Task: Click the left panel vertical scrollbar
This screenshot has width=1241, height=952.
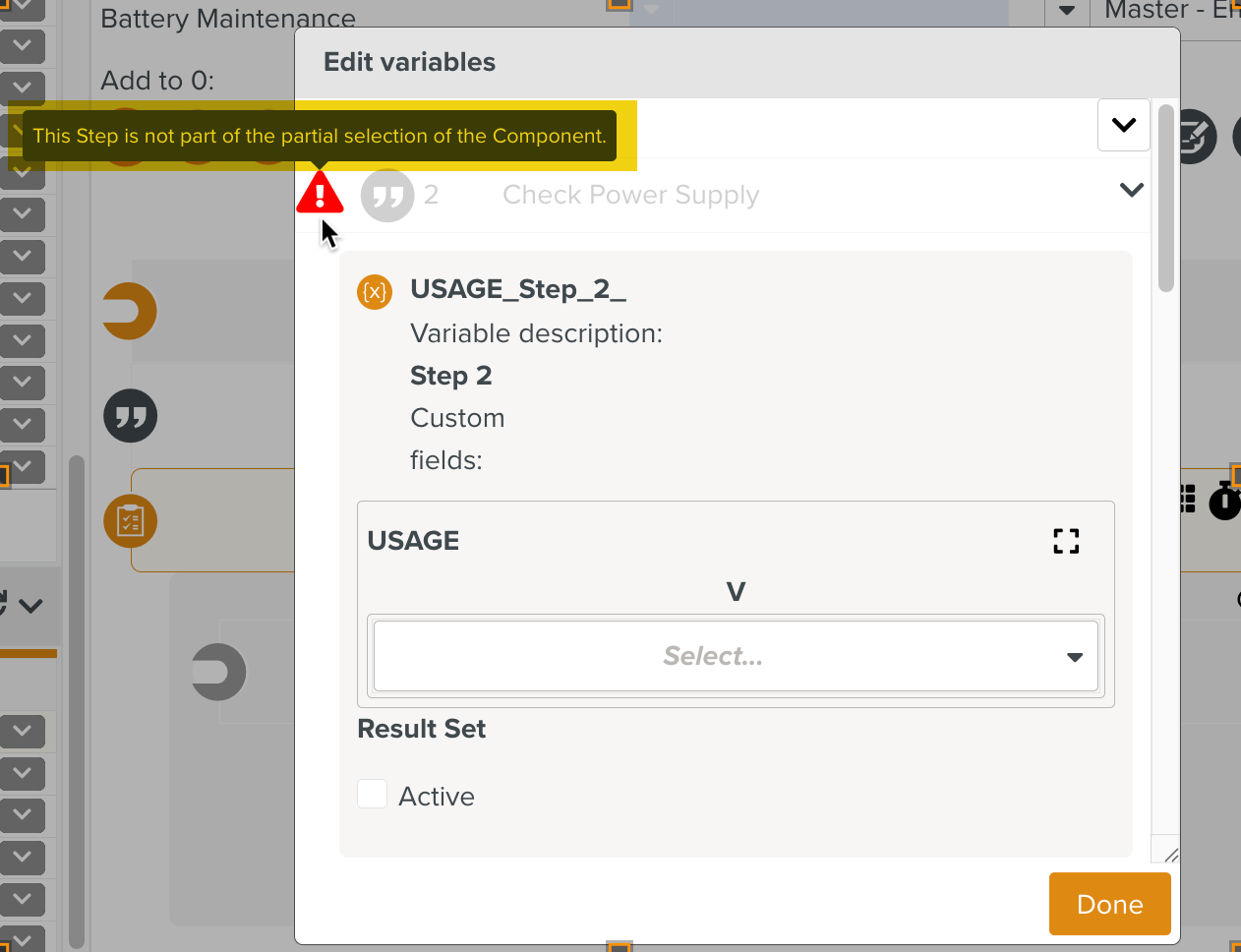Action: [x=77, y=688]
